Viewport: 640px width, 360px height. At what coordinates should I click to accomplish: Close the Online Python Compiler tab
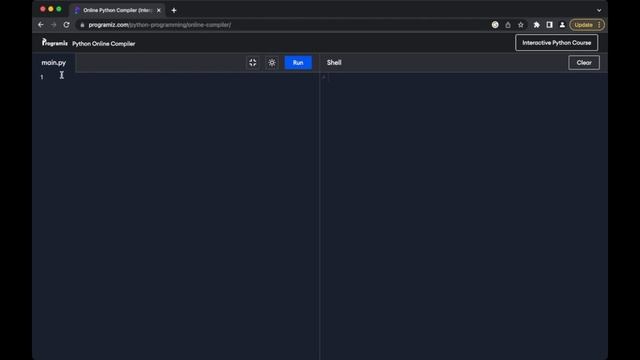click(x=159, y=10)
